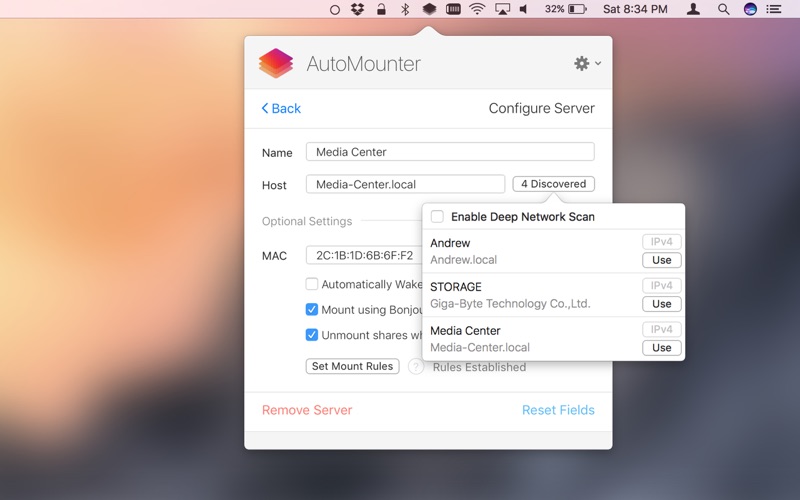Open the Dropbox menu bar icon

pos(358,9)
